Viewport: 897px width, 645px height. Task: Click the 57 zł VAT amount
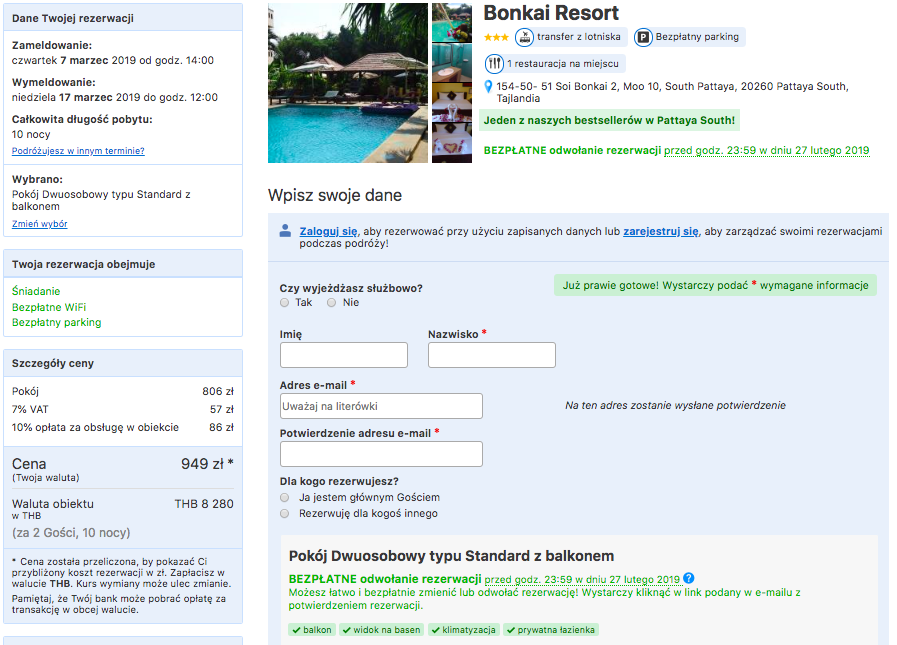222,409
